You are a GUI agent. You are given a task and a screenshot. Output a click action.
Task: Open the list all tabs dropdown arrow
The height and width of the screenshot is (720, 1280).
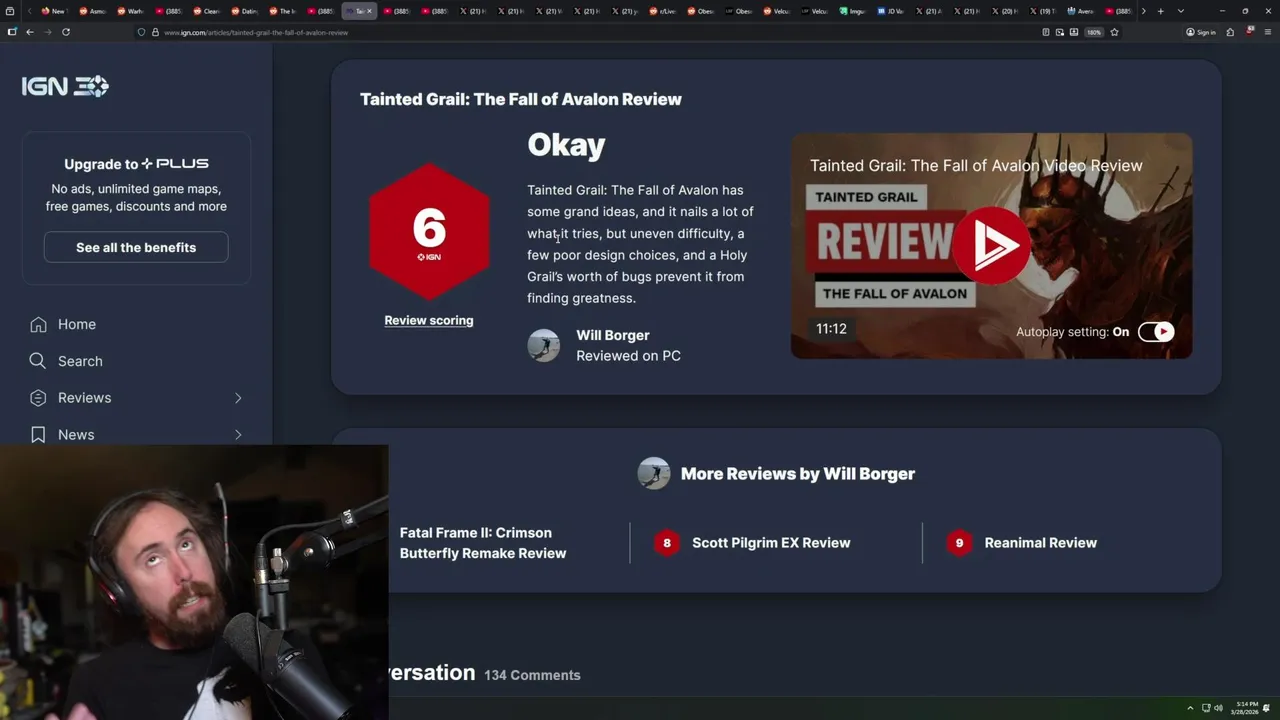coord(1181,11)
